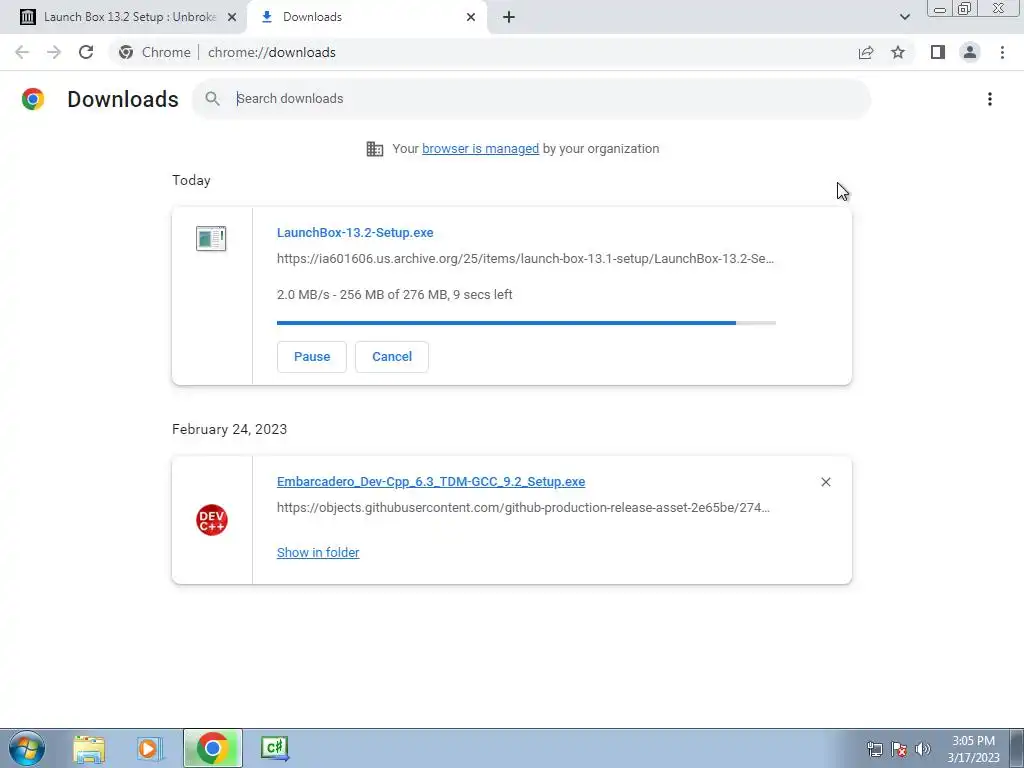
Task: Click the managed organization building icon
Action: pos(375,149)
